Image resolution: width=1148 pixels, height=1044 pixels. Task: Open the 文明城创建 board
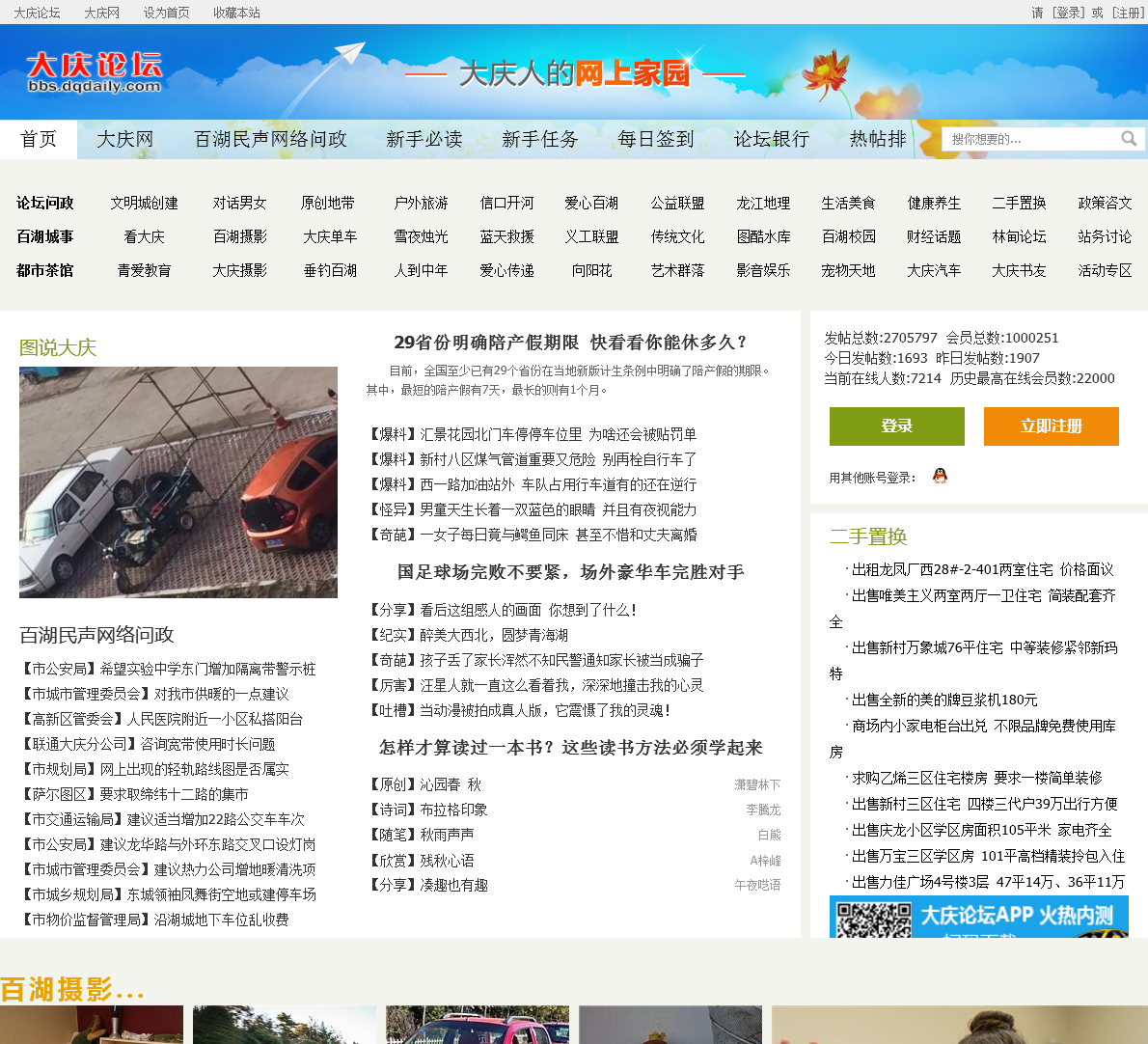coord(145,203)
